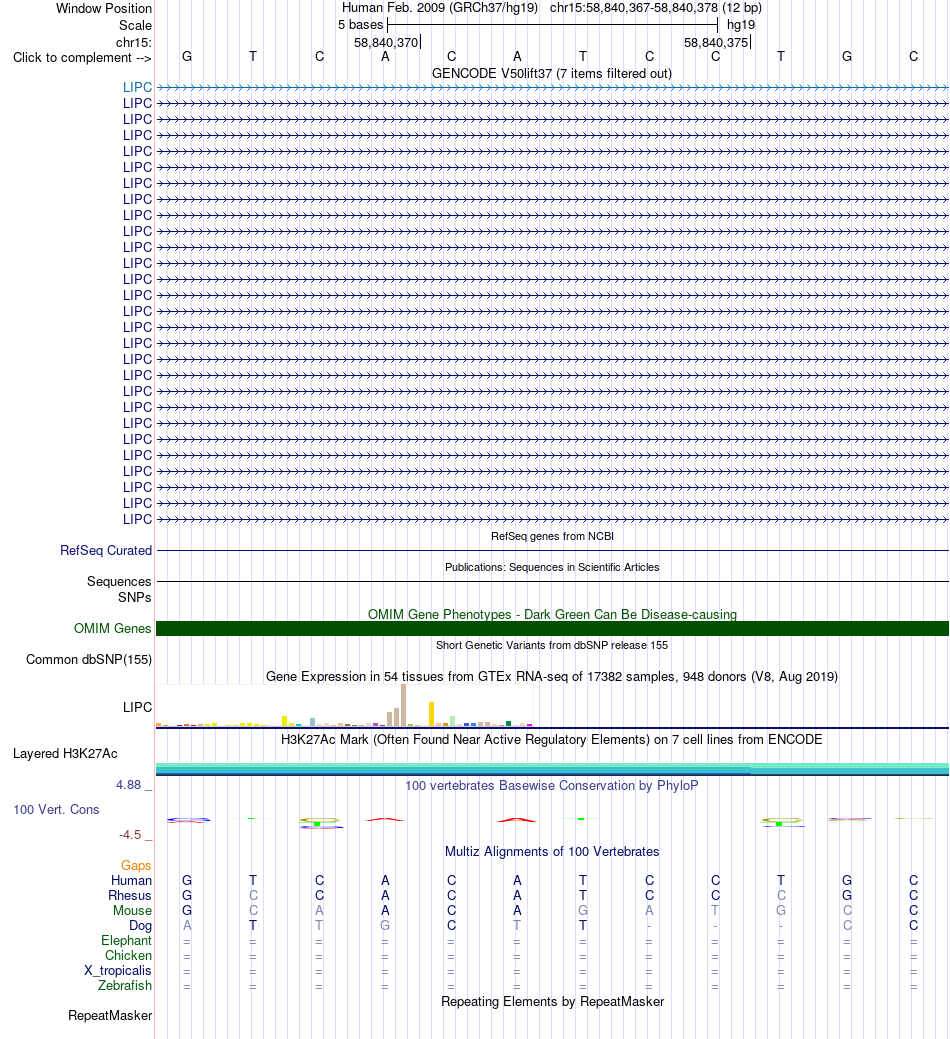950x1039 pixels.
Task: Open 'RefSeq genes from NCBI' track title
Action: [x=552, y=536]
